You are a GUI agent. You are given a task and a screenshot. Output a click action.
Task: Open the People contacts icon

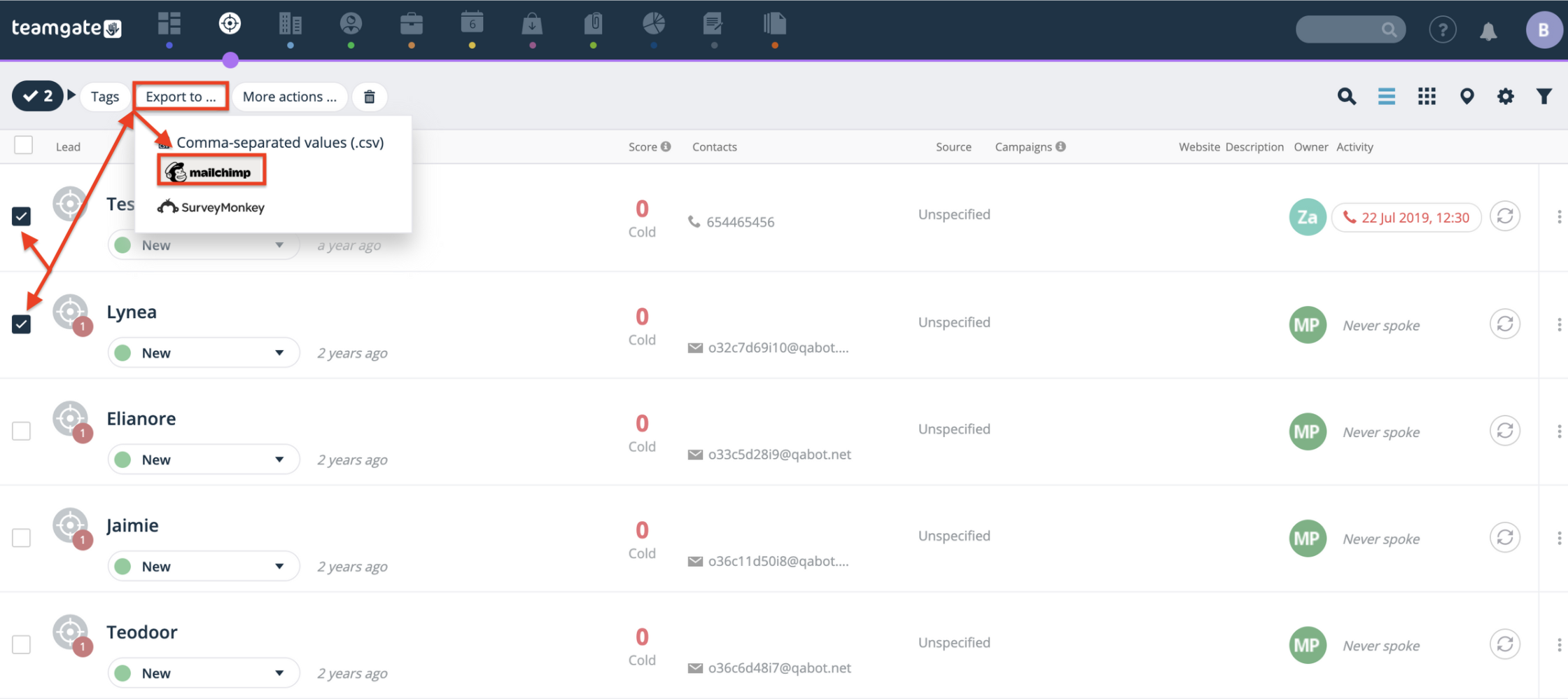(351, 25)
